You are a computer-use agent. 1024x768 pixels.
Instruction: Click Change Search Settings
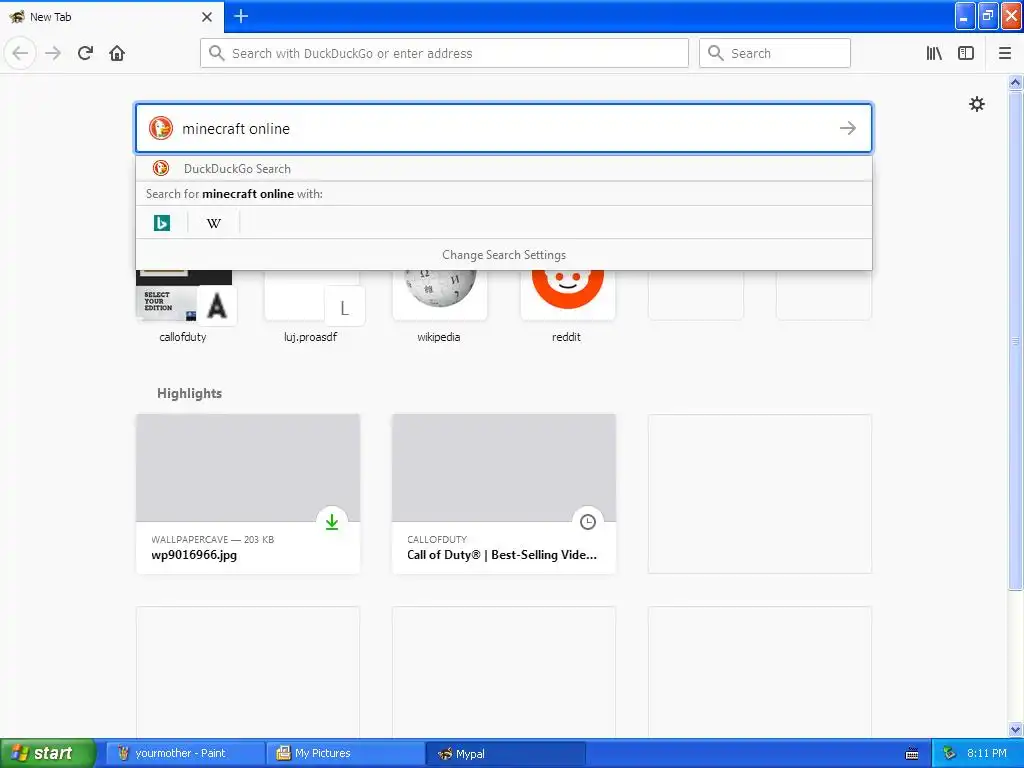(504, 255)
